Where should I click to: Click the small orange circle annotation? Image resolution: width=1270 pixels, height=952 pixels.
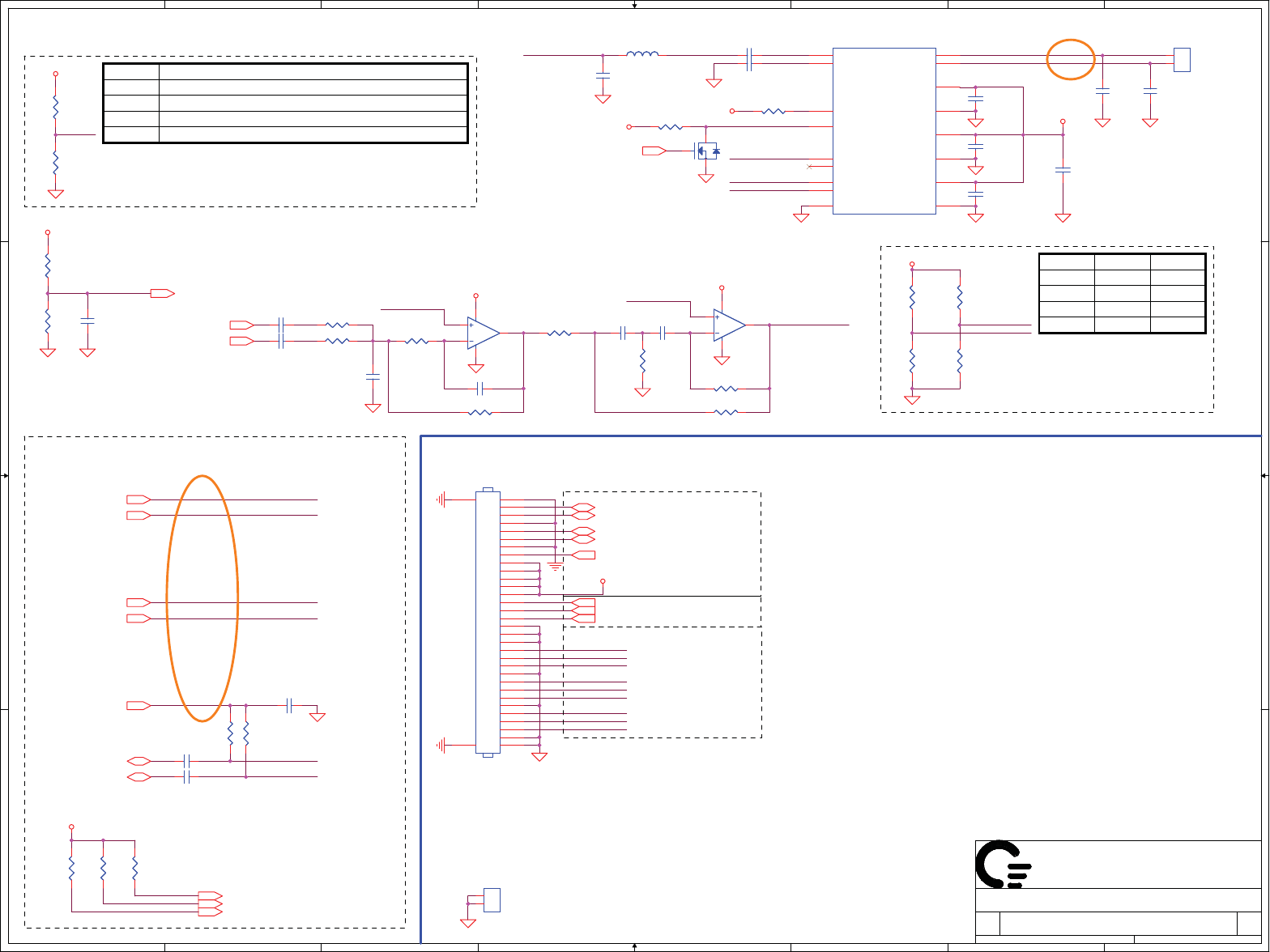click(x=1071, y=59)
